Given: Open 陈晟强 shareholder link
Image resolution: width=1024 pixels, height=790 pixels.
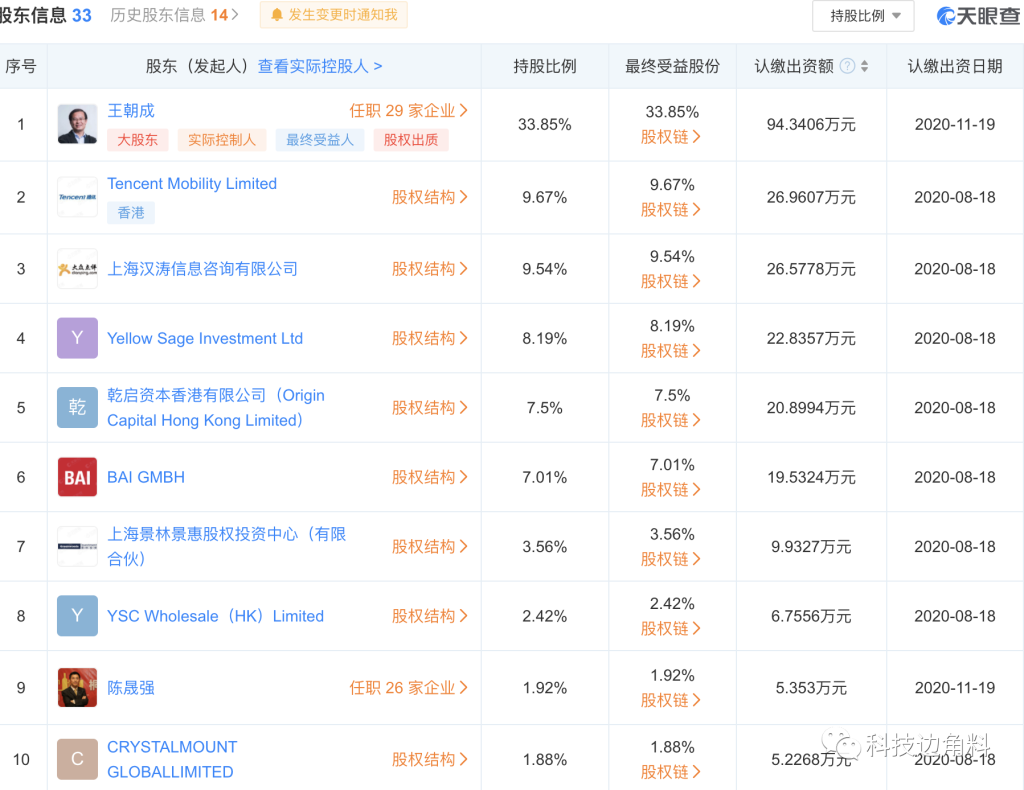Looking at the screenshot, I should 131,687.
